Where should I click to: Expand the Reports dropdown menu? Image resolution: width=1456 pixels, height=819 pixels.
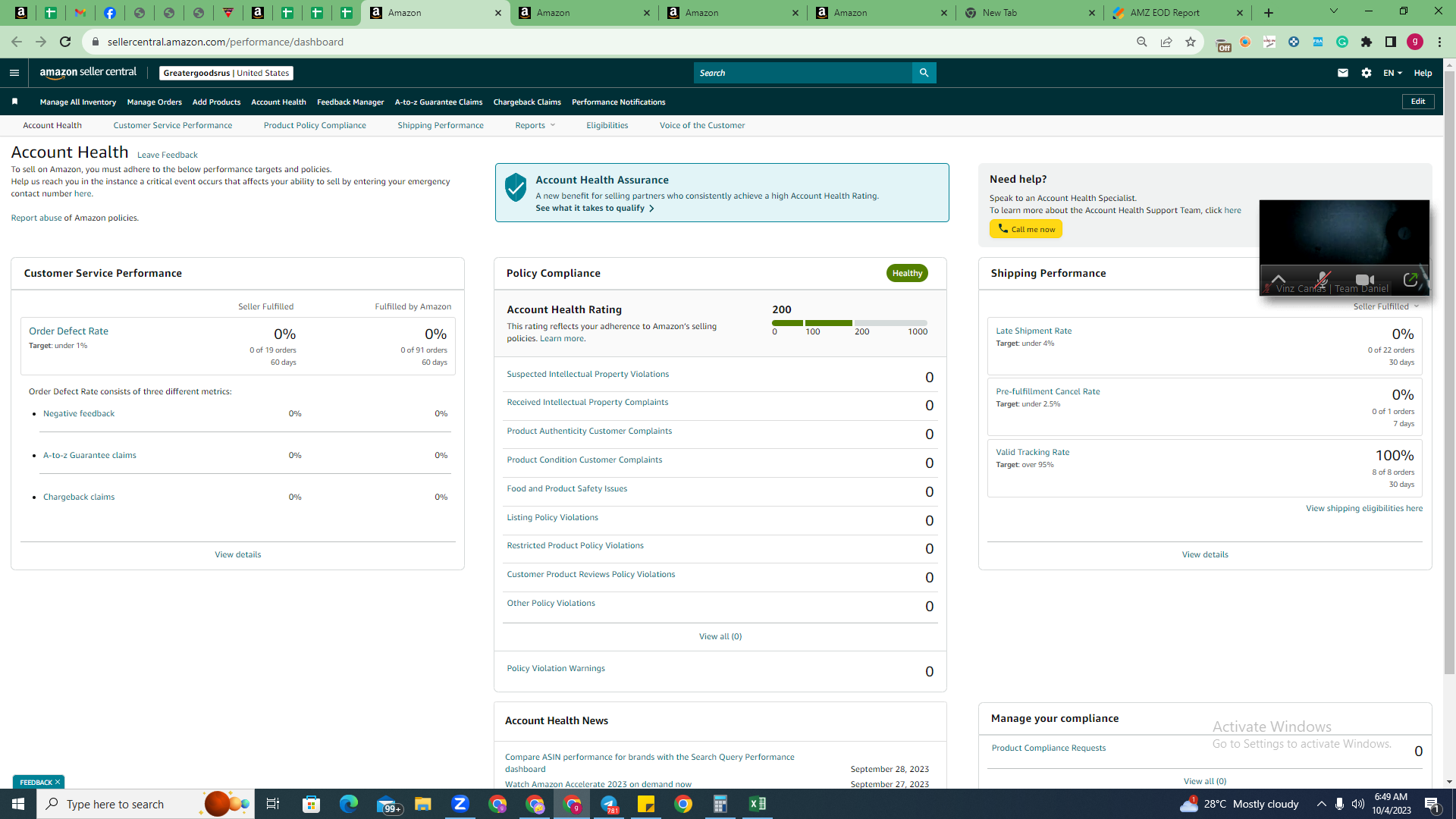(535, 125)
